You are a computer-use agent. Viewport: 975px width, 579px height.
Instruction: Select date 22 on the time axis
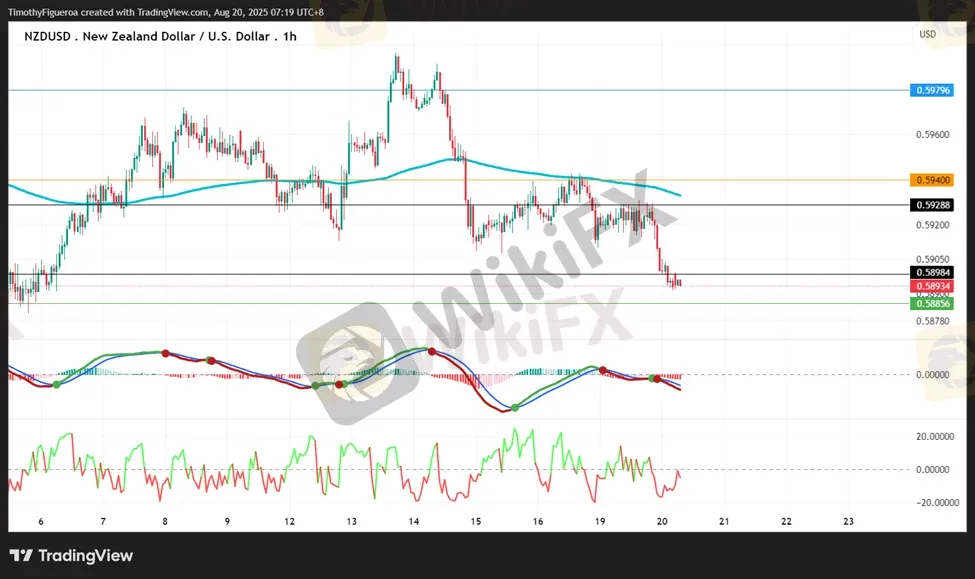click(x=787, y=521)
